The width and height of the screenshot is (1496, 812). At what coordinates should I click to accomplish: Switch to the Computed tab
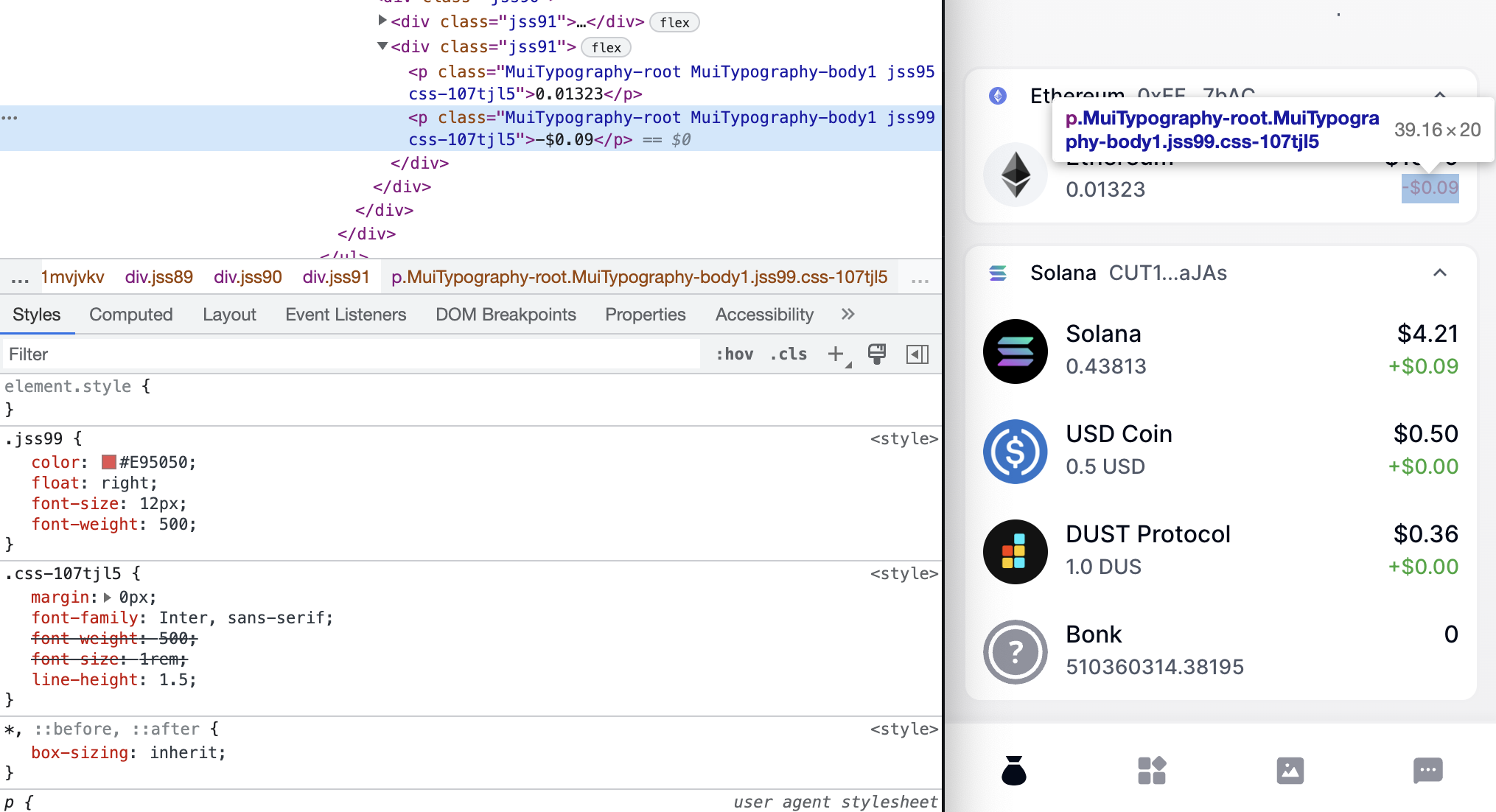tap(130, 315)
